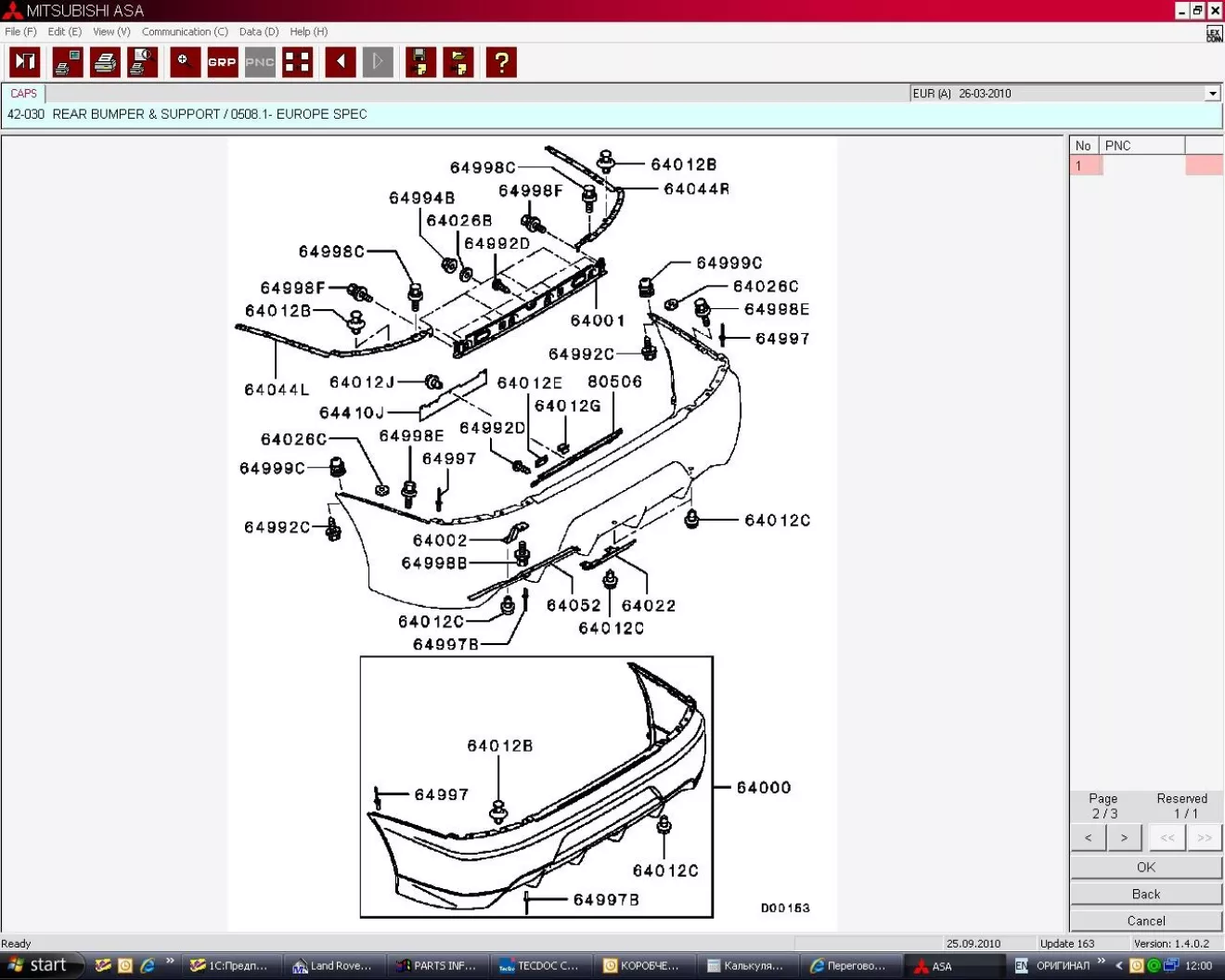Go to previous illustration with left arrow

(341, 62)
